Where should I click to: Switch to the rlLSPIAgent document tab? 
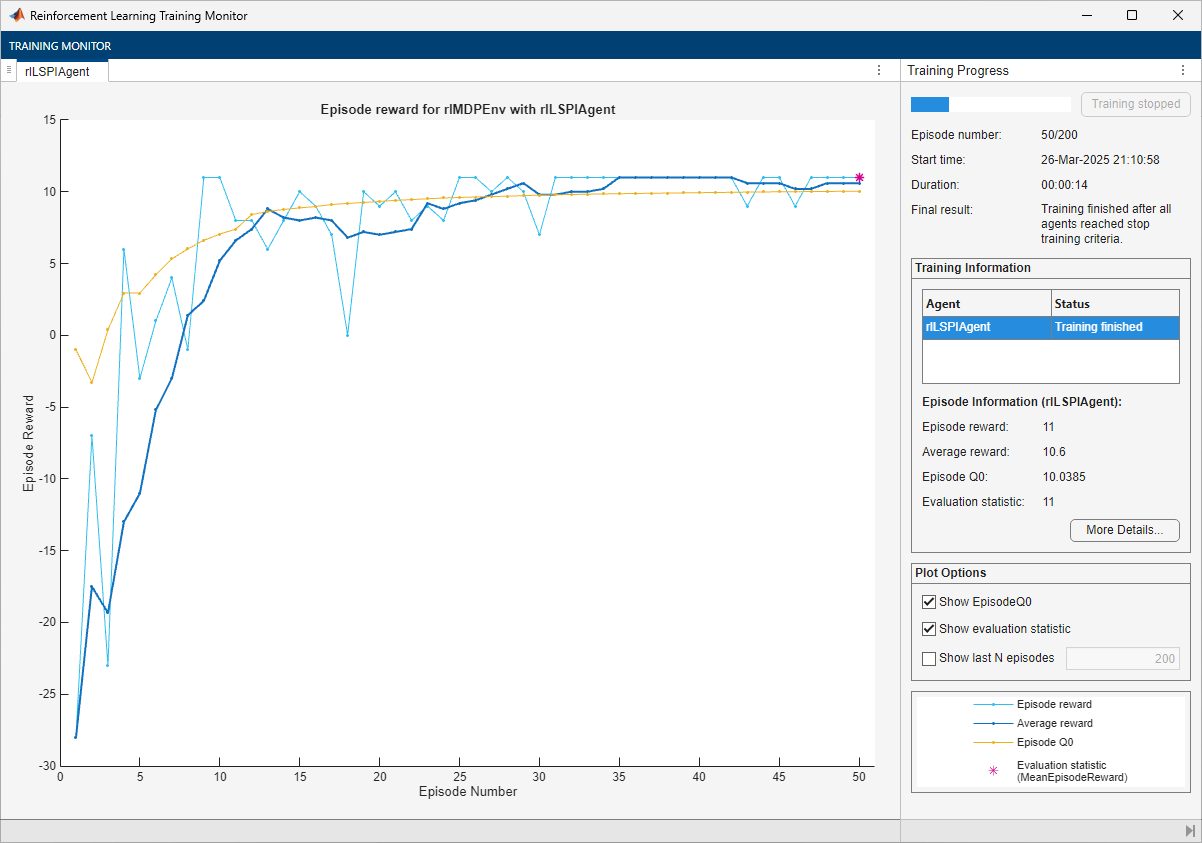pos(57,71)
